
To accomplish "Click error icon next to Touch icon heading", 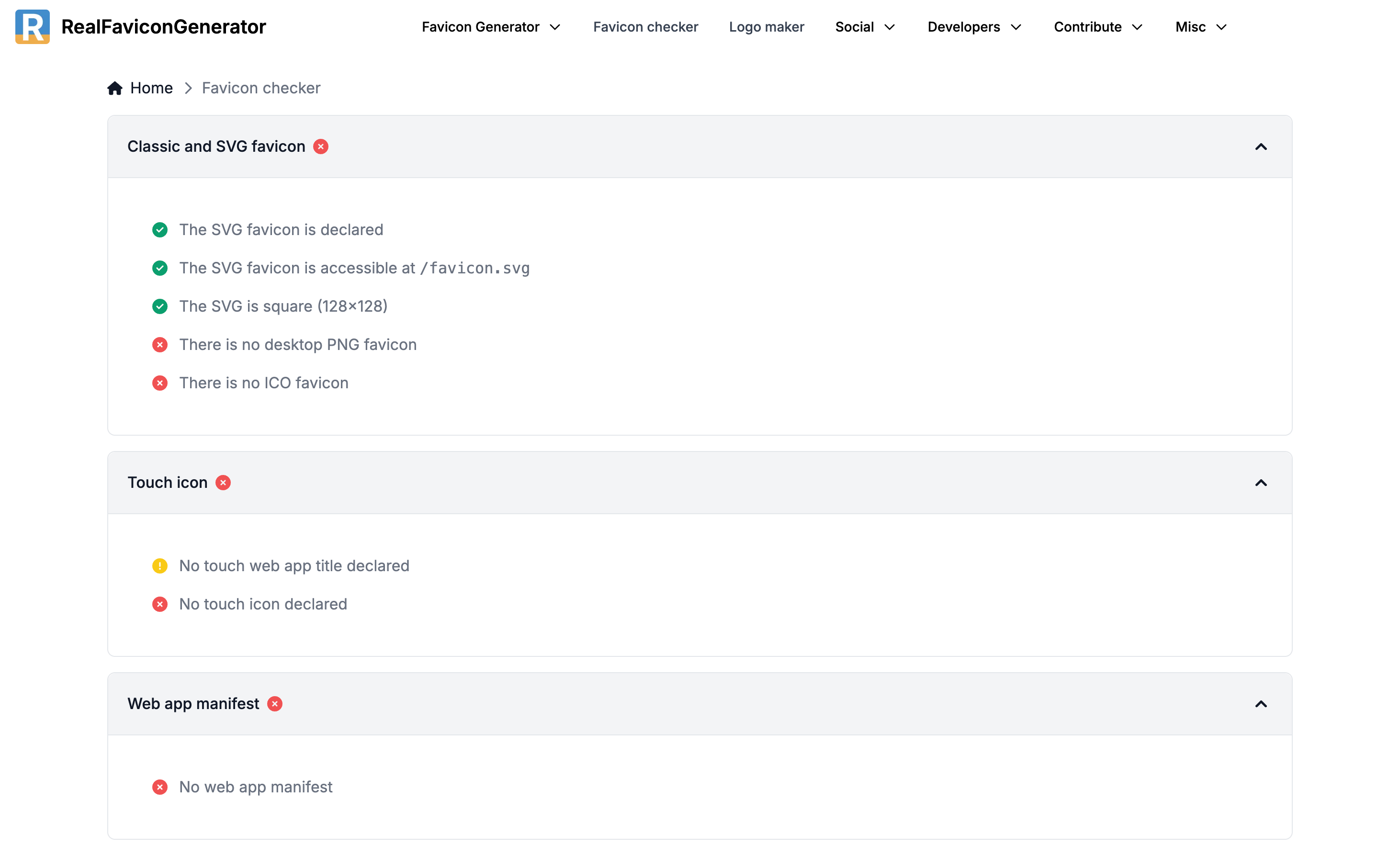I will (223, 483).
